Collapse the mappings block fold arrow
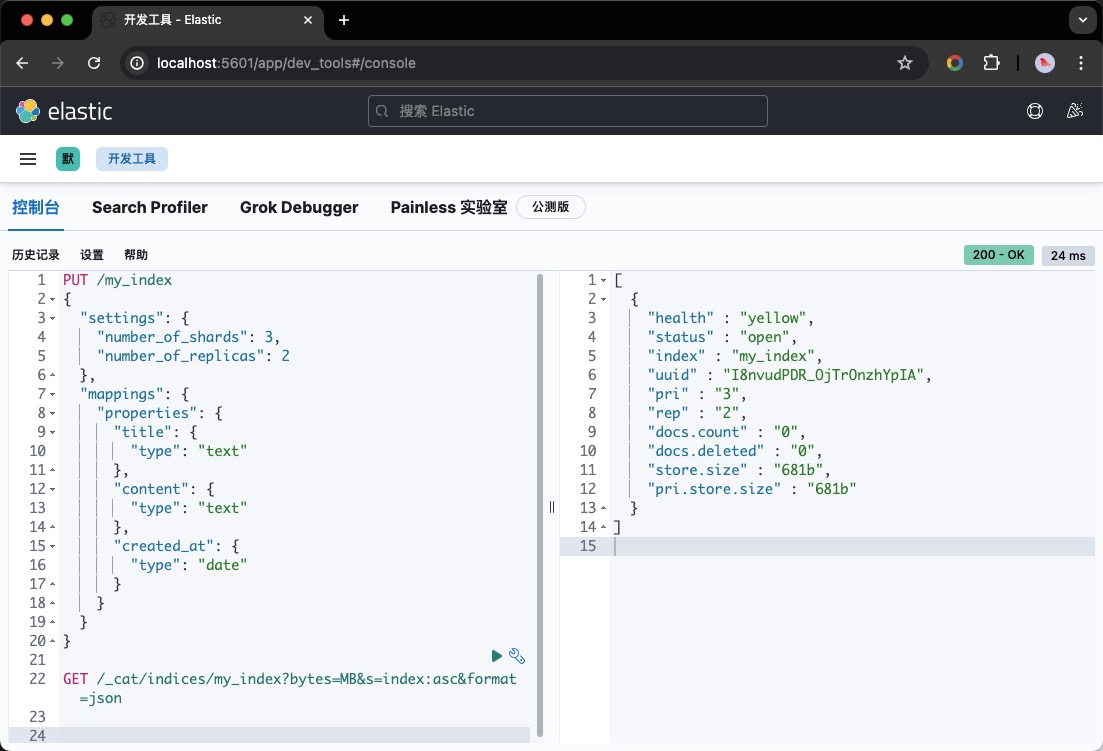Image resolution: width=1103 pixels, height=751 pixels. 53,394
